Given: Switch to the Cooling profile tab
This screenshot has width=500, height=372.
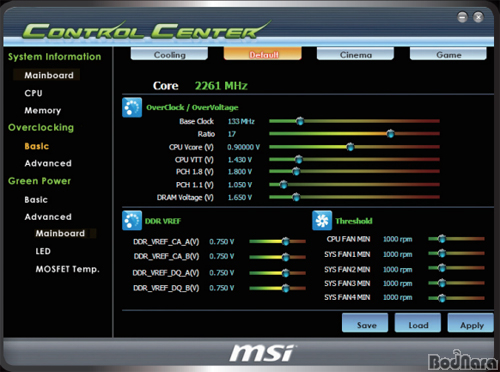Looking at the screenshot, I should 169,54.
